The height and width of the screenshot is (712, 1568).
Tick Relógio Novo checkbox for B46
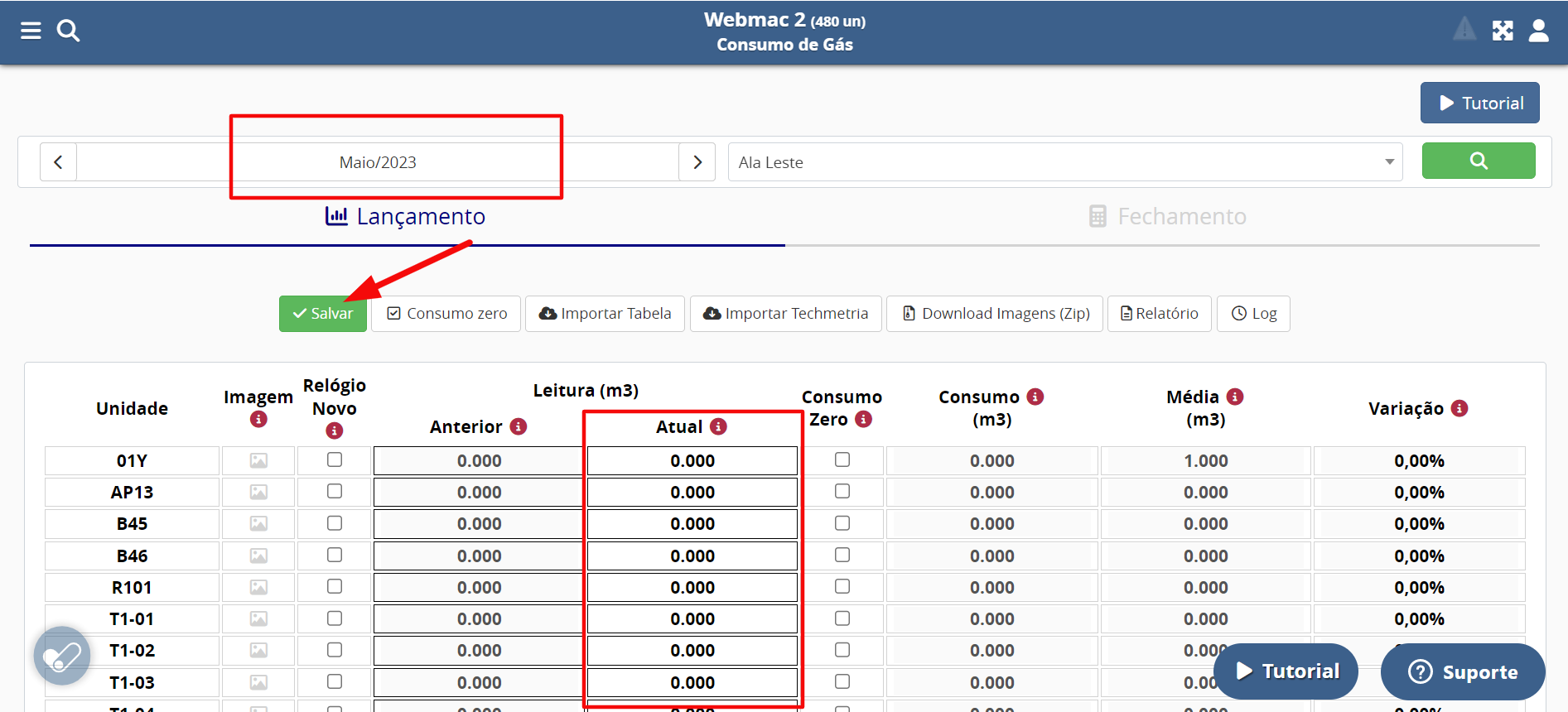tap(335, 555)
